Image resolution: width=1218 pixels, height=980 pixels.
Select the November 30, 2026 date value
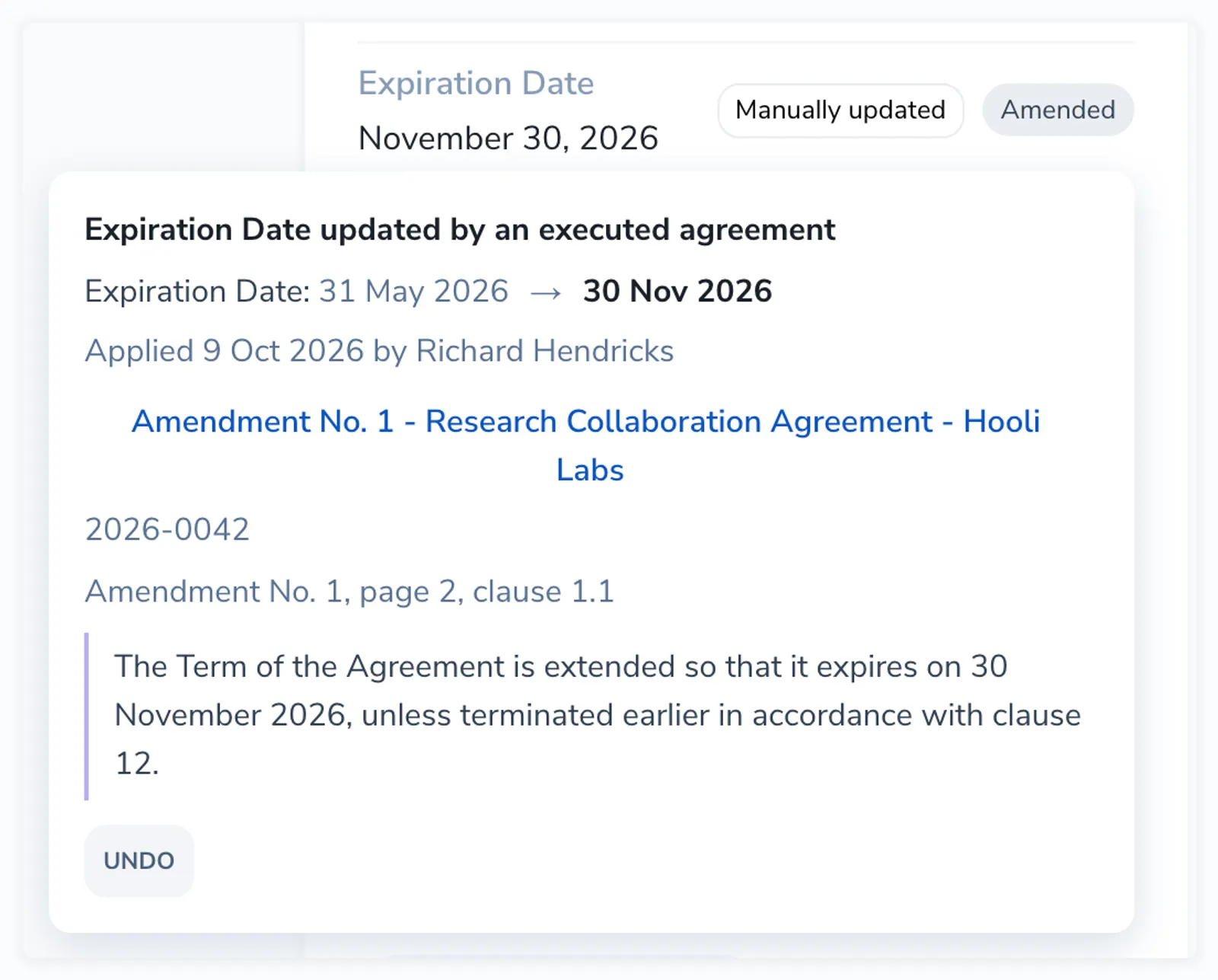tap(508, 139)
